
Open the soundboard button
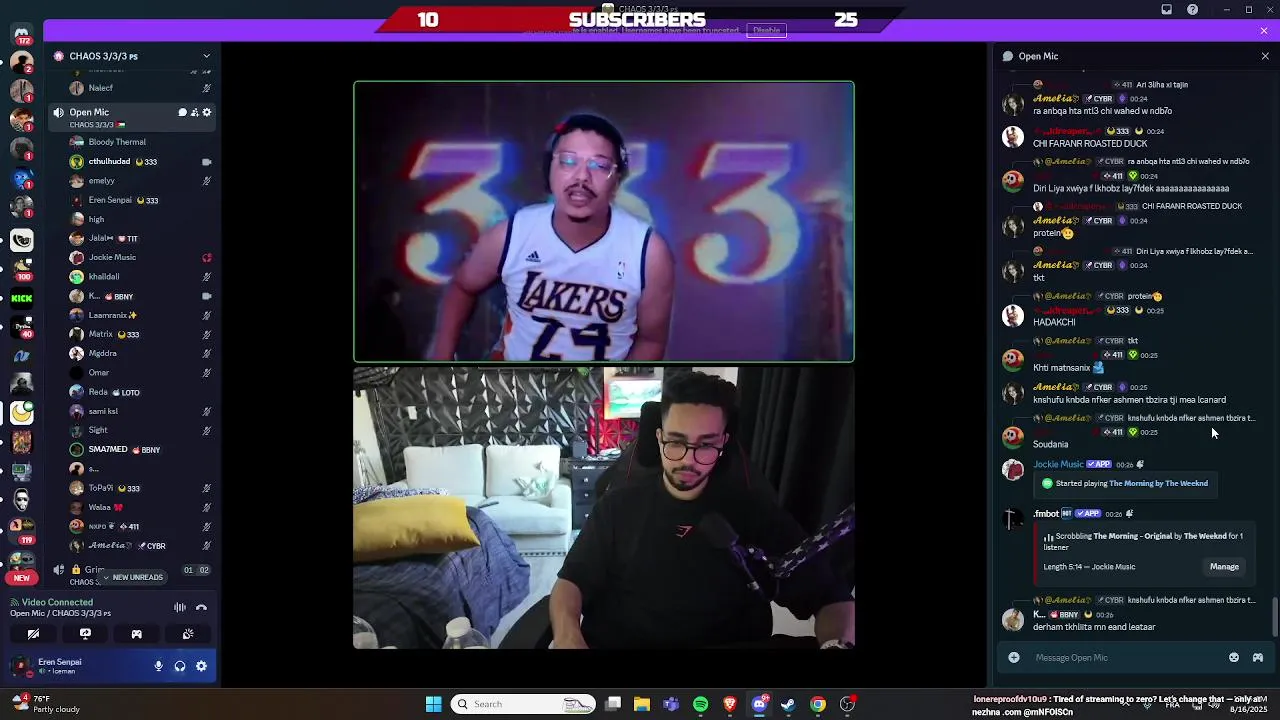pyautogui.click(x=188, y=634)
